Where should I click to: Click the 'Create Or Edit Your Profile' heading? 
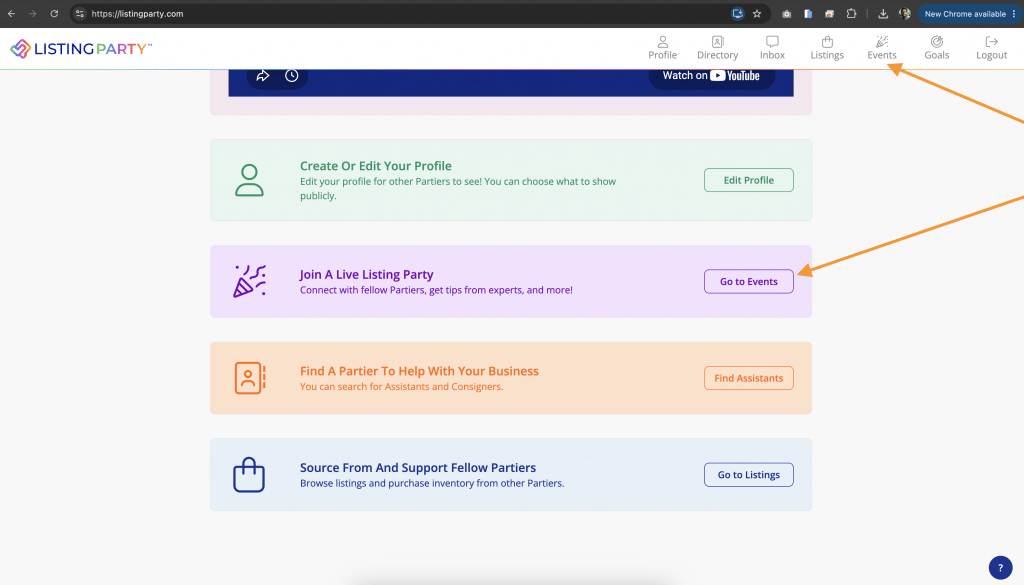click(376, 166)
